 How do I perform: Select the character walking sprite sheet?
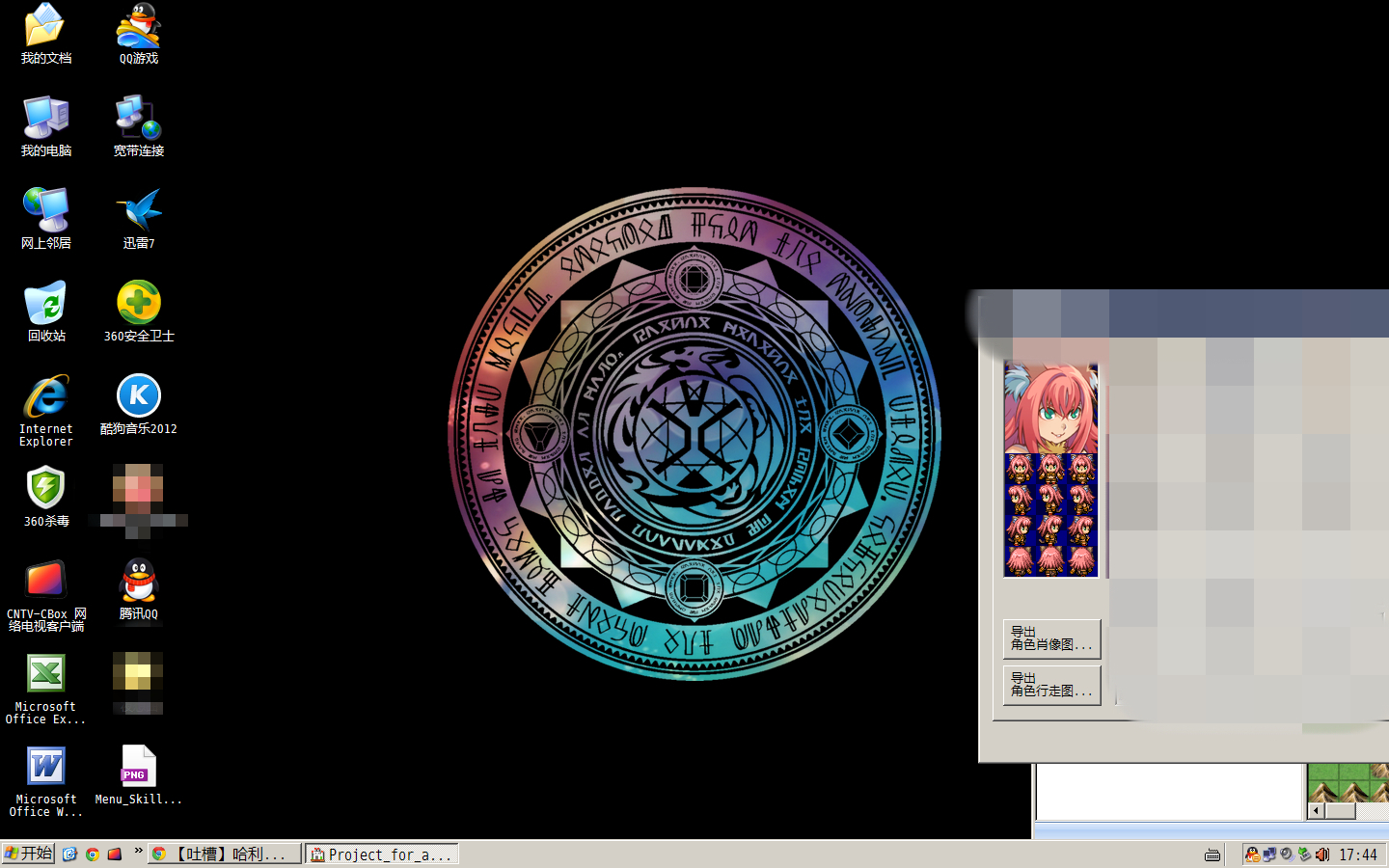(1050, 515)
